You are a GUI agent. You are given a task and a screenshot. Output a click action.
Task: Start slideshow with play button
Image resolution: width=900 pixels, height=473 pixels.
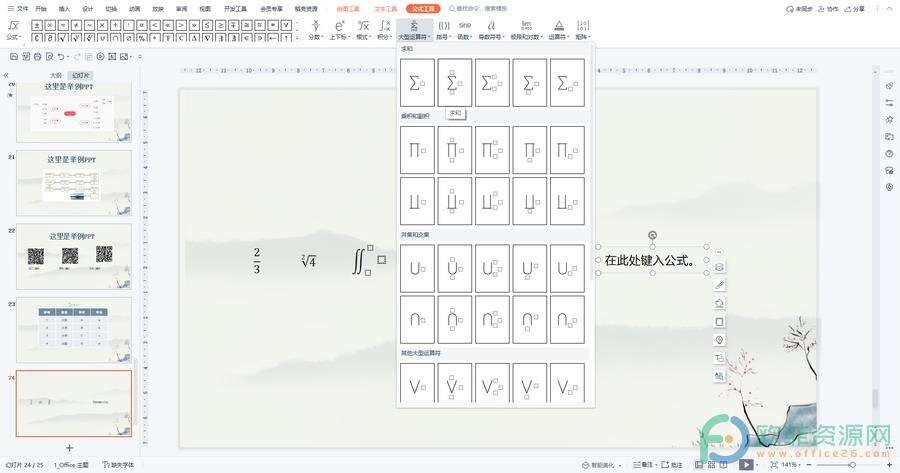click(746, 464)
